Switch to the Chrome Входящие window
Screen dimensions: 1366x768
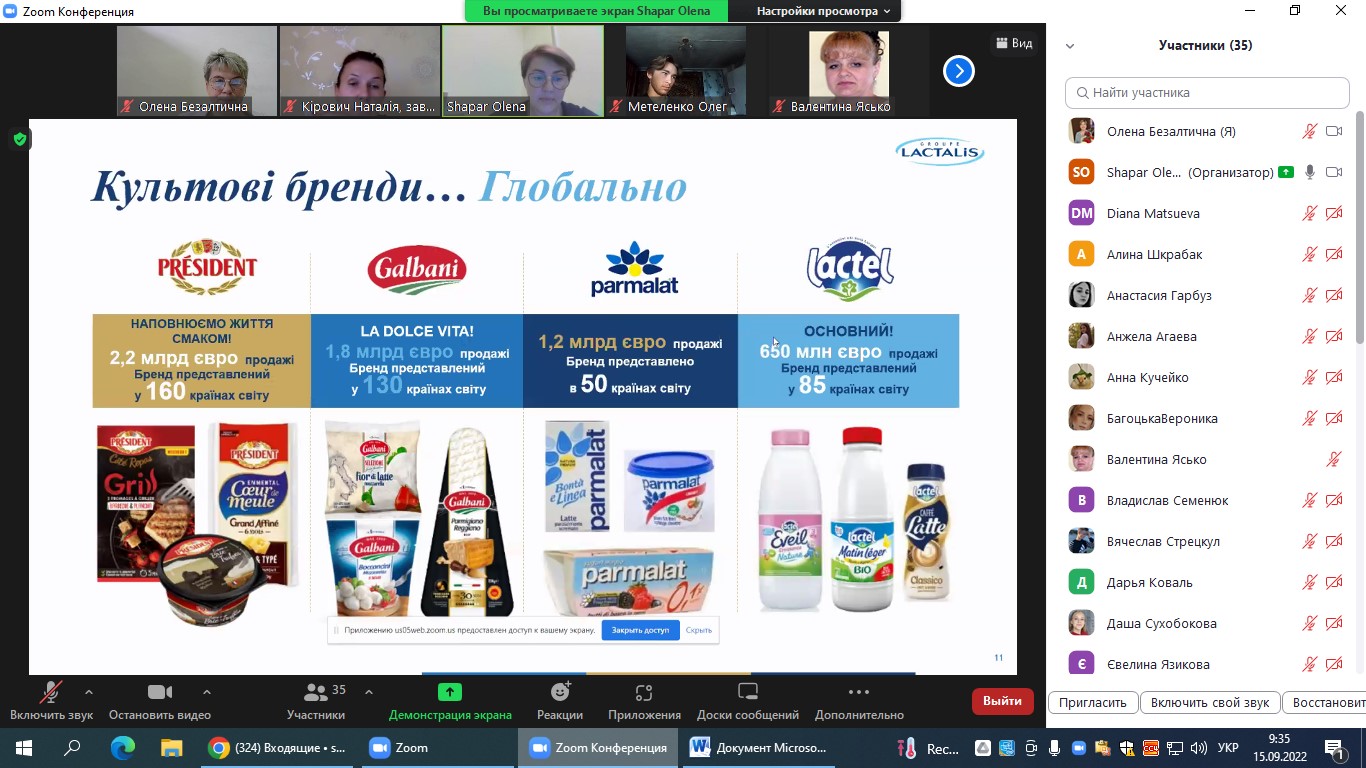click(278, 748)
